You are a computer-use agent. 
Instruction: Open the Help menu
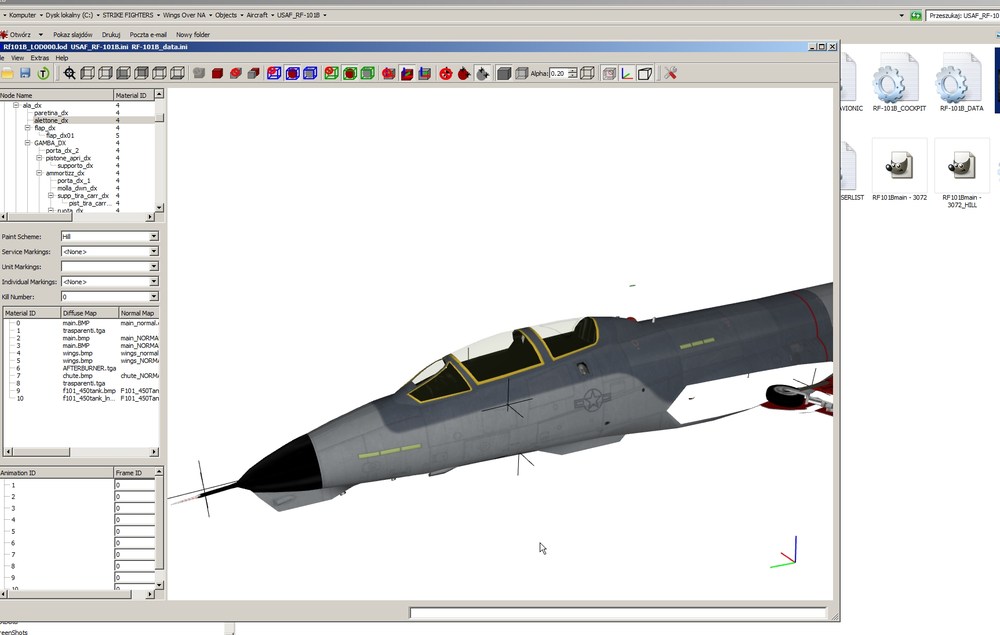tap(61, 58)
